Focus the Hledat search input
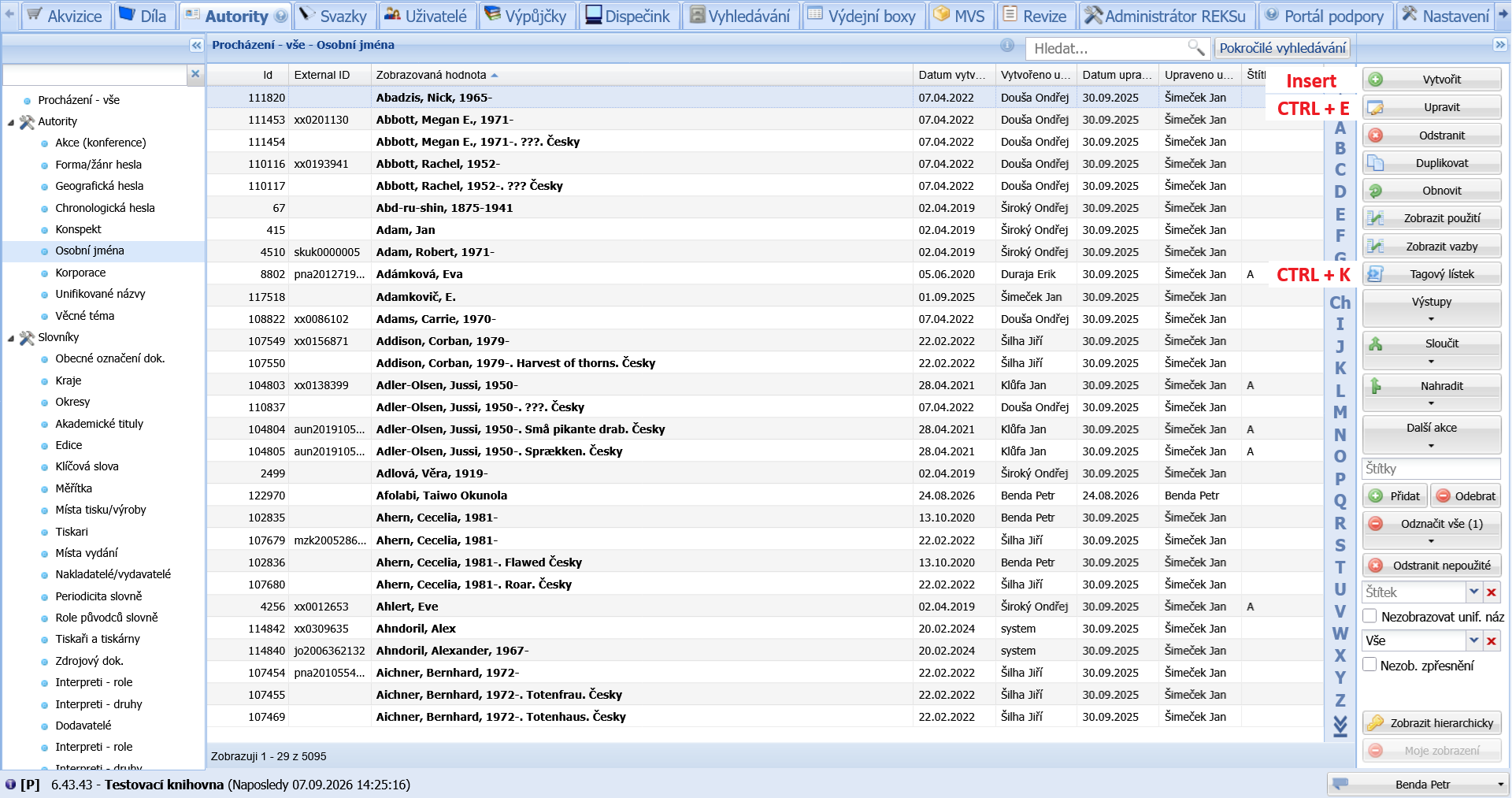1512x798 pixels. [x=1107, y=49]
